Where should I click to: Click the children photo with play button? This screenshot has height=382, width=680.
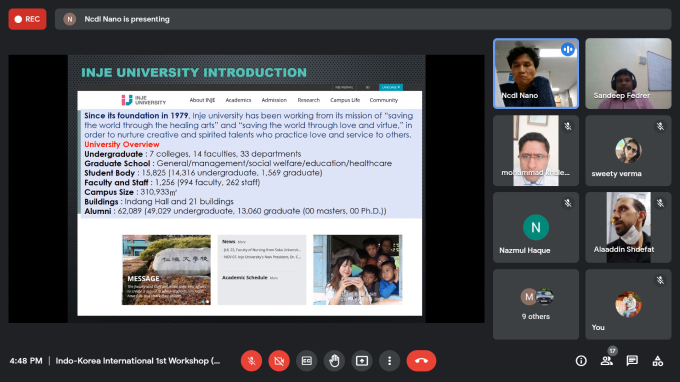[x=358, y=270]
